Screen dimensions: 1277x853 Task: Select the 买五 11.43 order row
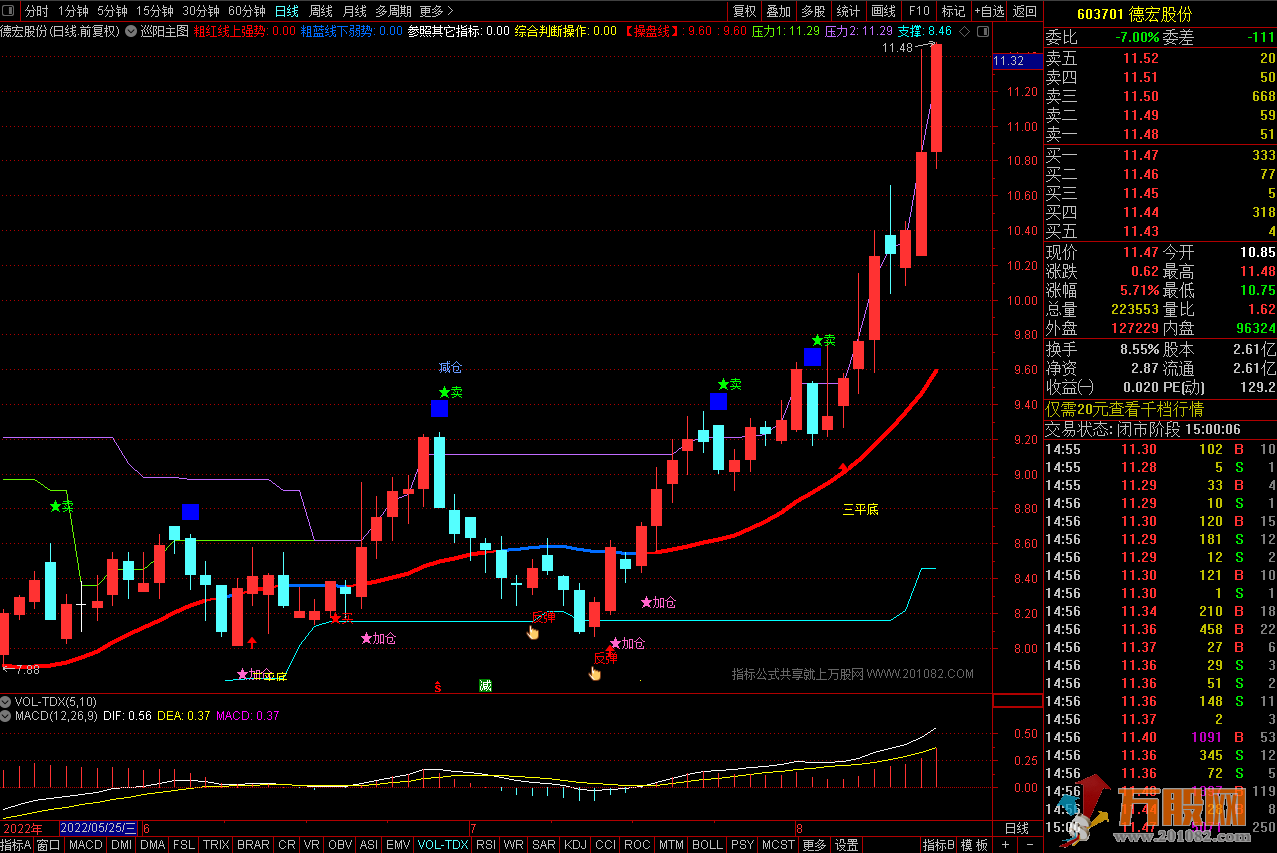click(1160, 231)
